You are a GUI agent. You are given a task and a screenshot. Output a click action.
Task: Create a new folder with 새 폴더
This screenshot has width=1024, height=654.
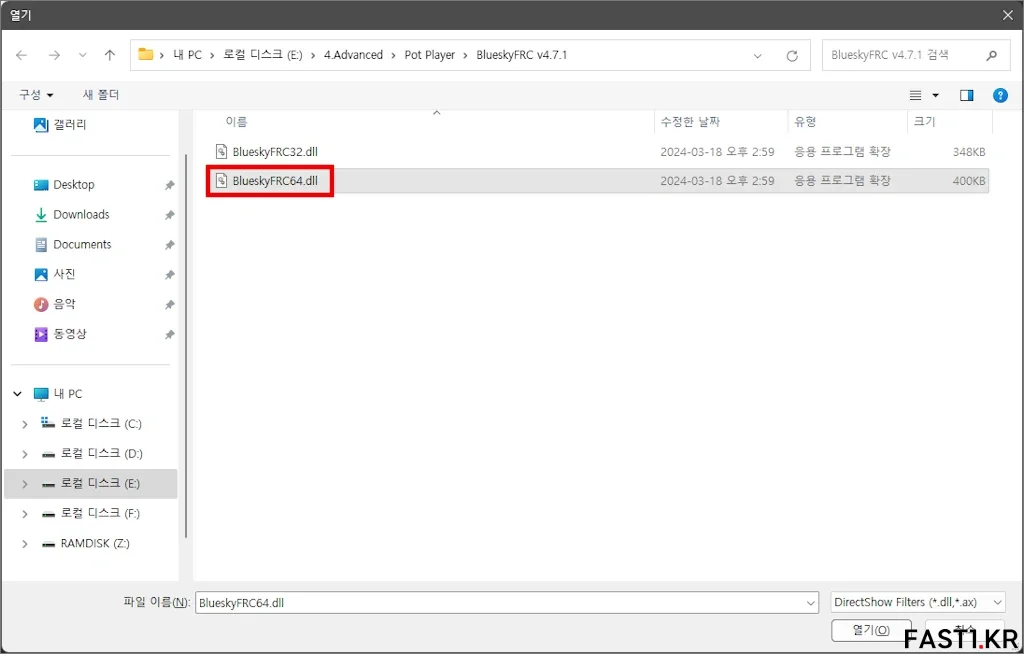[101, 95]
